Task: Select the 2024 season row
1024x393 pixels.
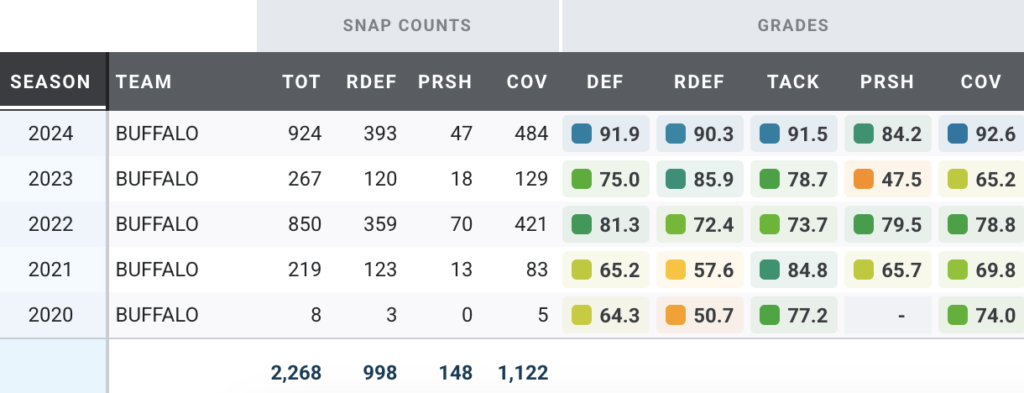Action: pyautogui.click(x=512, y=133)
